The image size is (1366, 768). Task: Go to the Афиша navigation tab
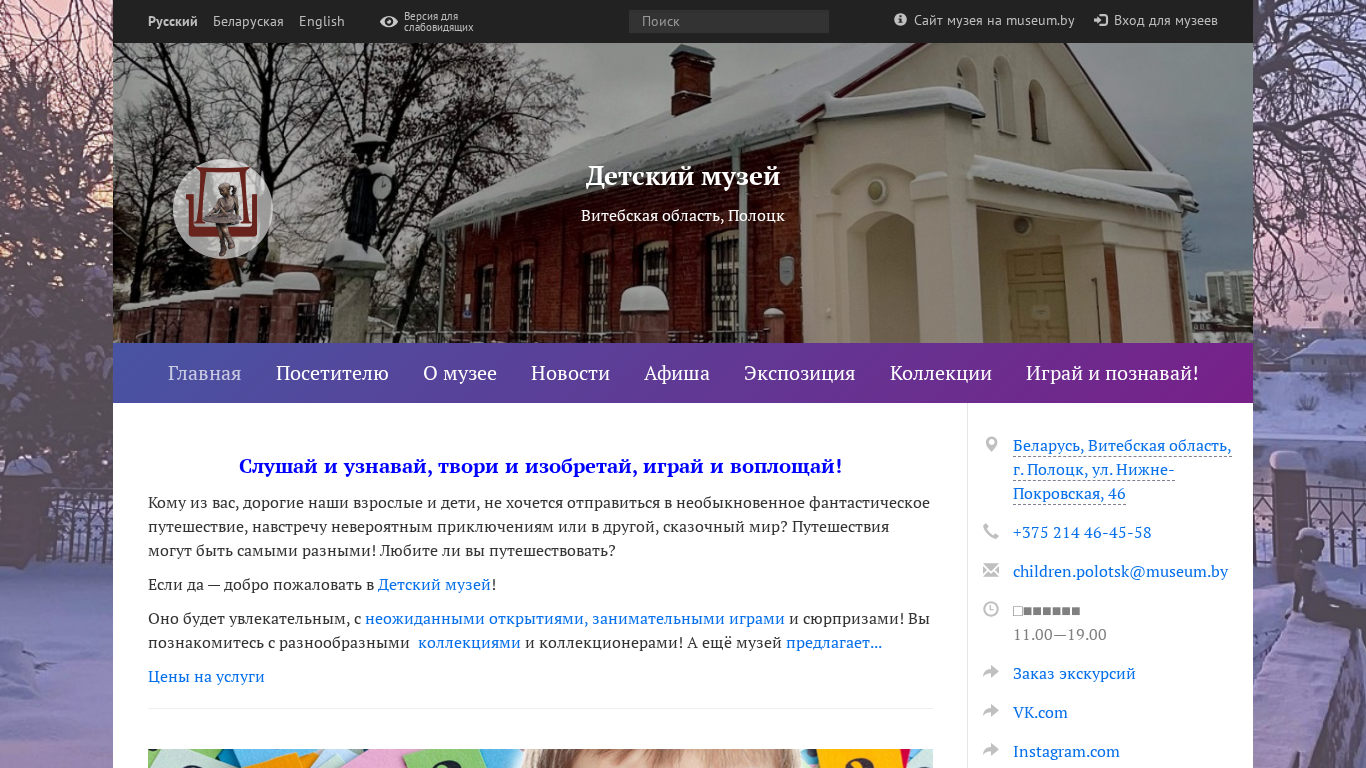click(676, 374)
